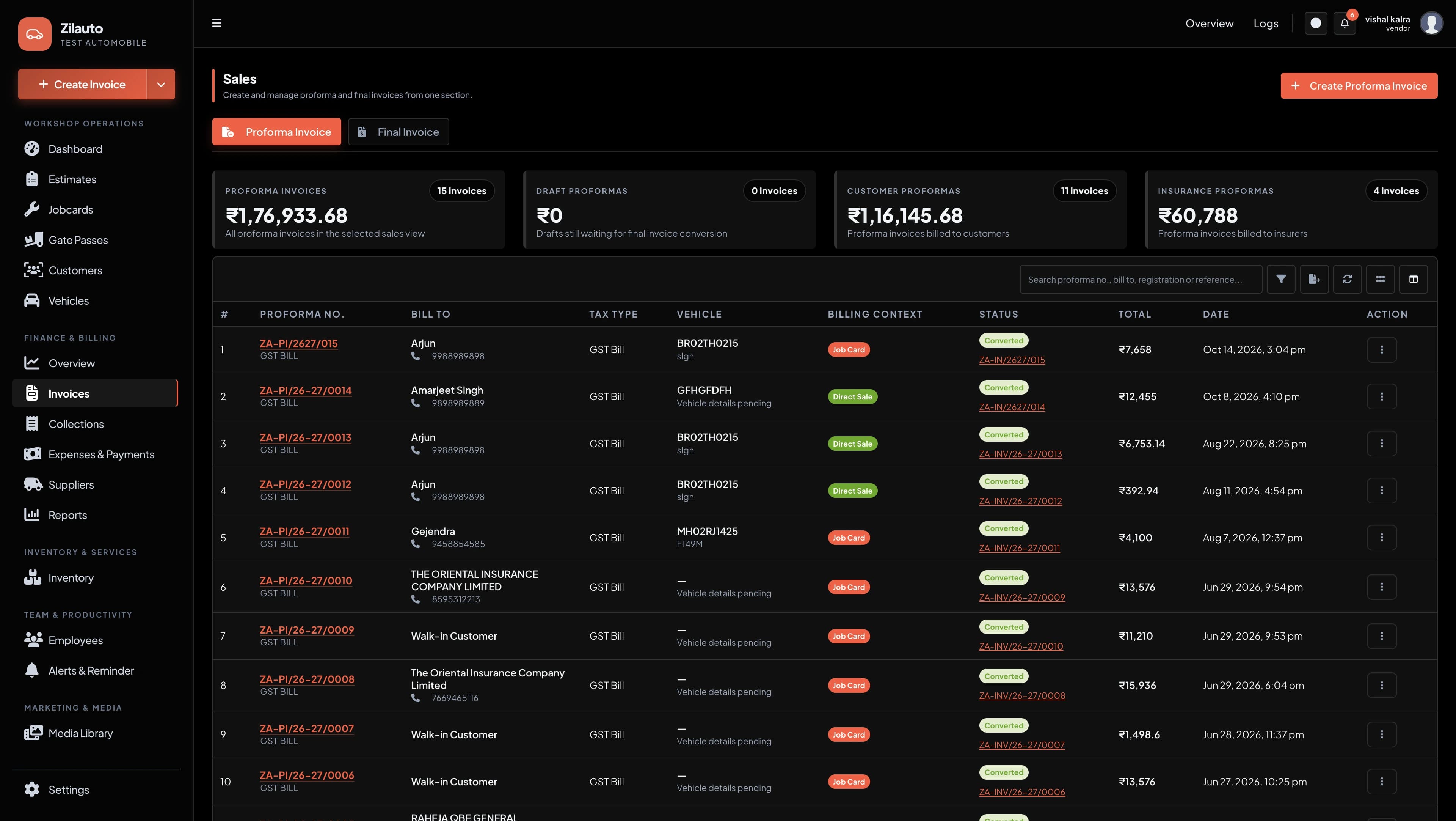Open Expenses & Payments in sidebar
Viewport: 1456px width, 821px height.
click(95, 455)
